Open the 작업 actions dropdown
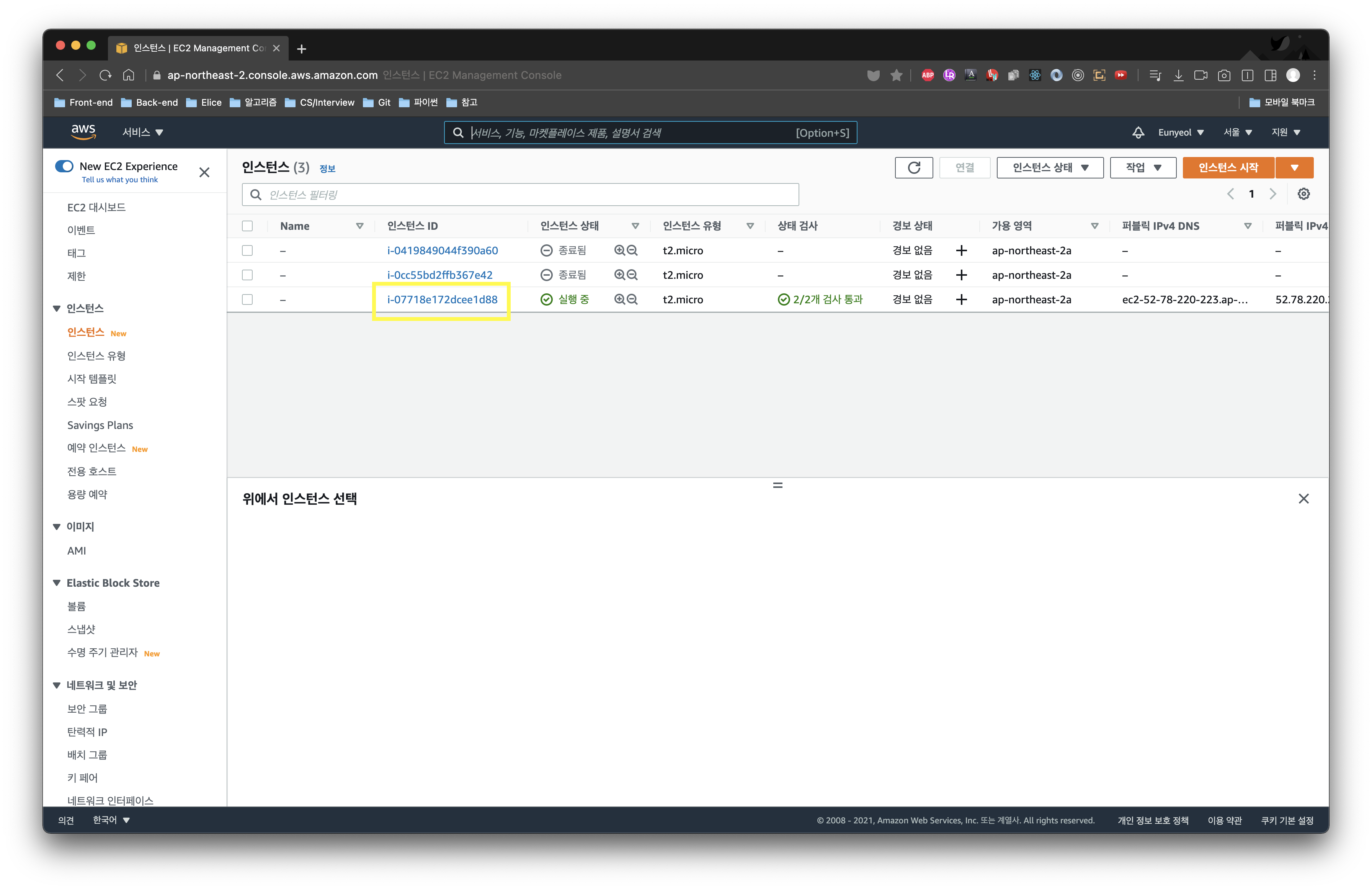Screen dimensions: 1372x890 point(1143,167)
